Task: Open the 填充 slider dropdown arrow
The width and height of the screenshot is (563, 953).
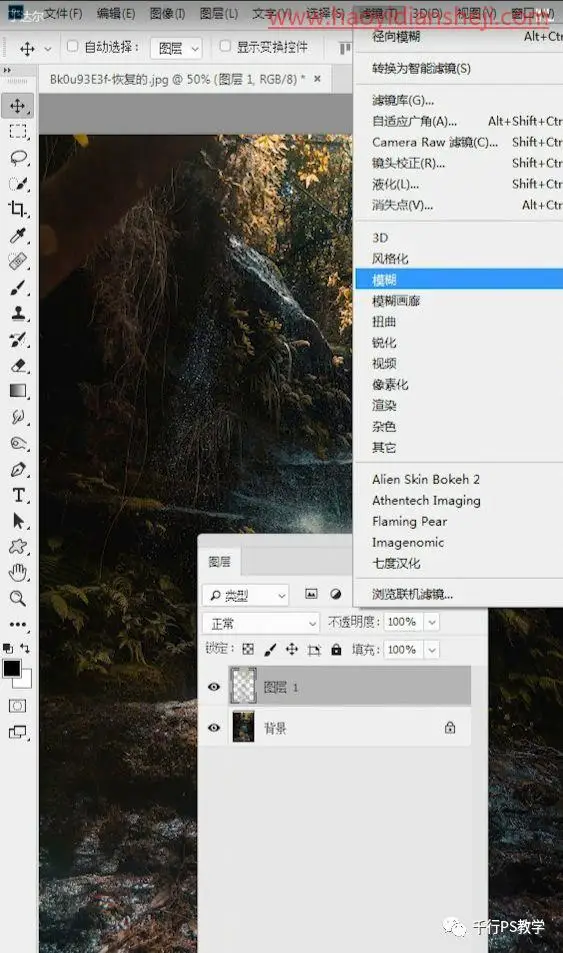Action: [x=432, y=650]
